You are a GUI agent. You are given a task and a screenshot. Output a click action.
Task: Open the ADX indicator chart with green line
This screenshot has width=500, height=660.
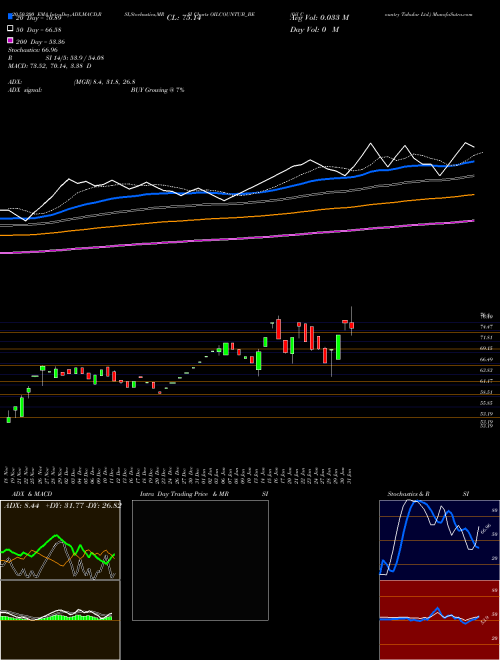click(x=60, y=540)
